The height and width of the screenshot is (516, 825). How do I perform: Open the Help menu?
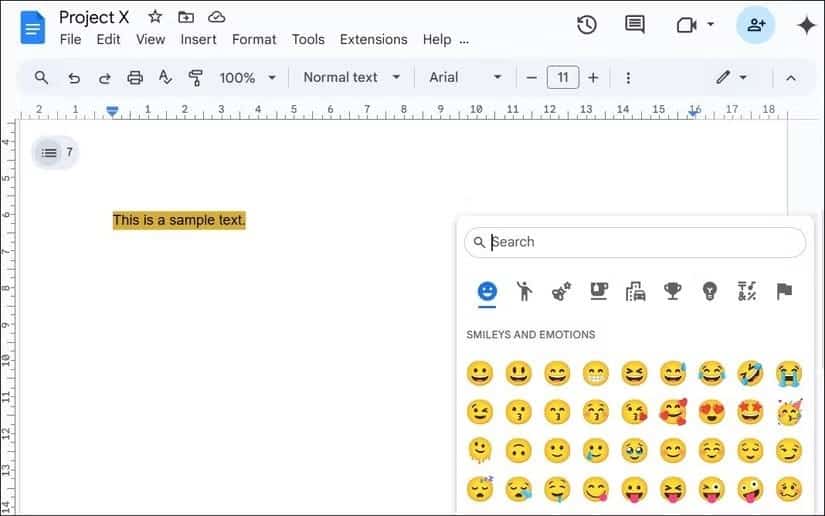[x=437, y=39]
